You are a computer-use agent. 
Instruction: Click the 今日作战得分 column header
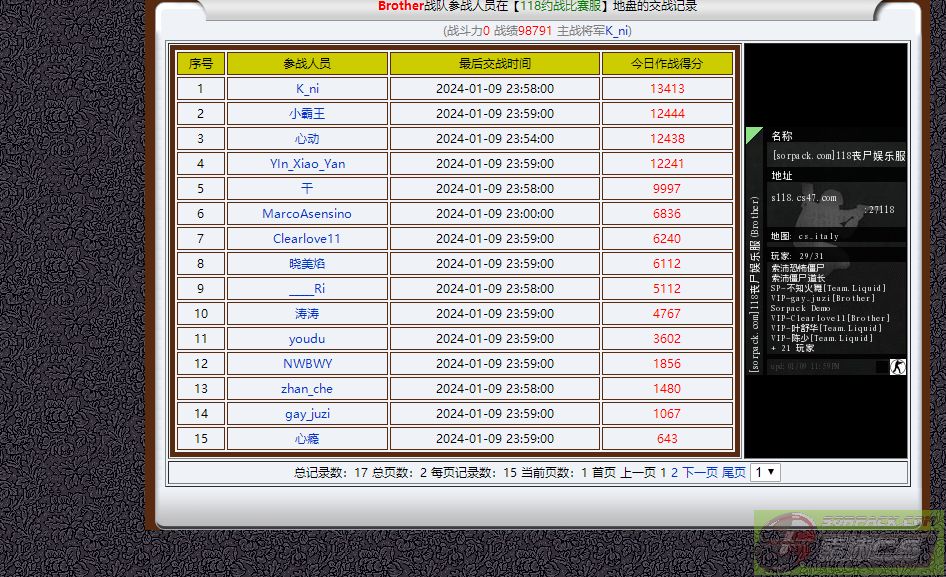coord(667,64)
